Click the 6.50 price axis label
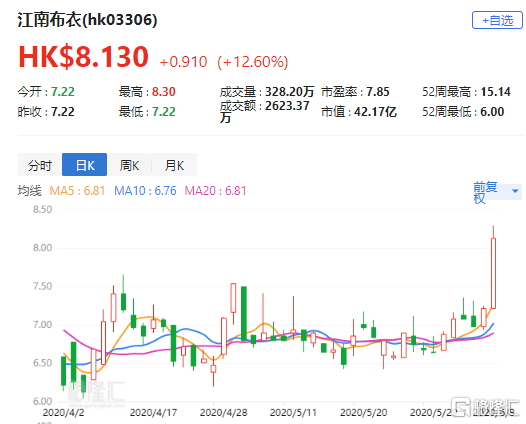Screen dimensions: 526x424 click(42, 363)
